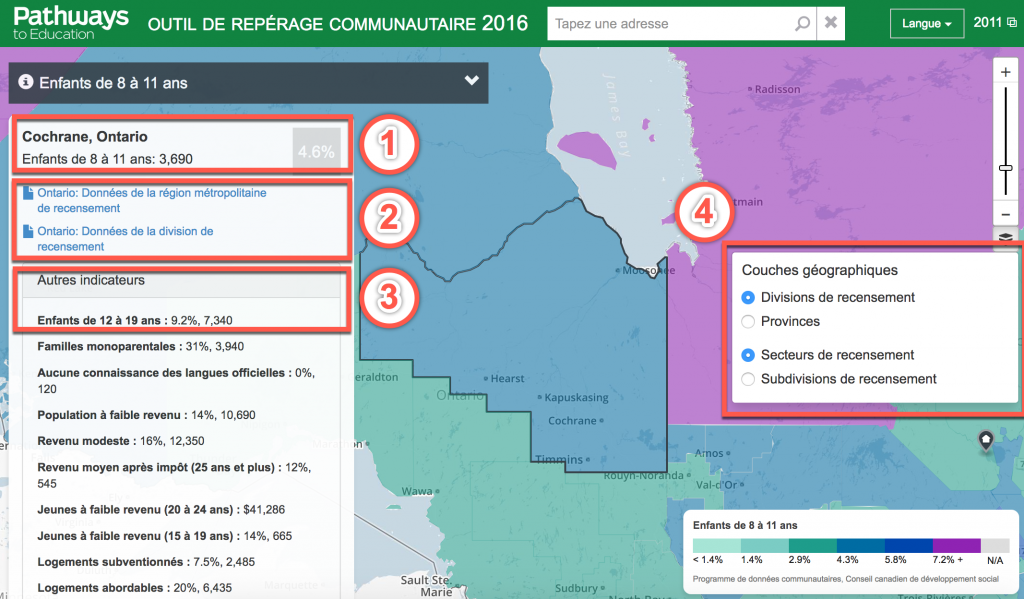Select Provinces radio option
Image resolution: width=1024 pixels, height=599 pixels.
[748, 321]
